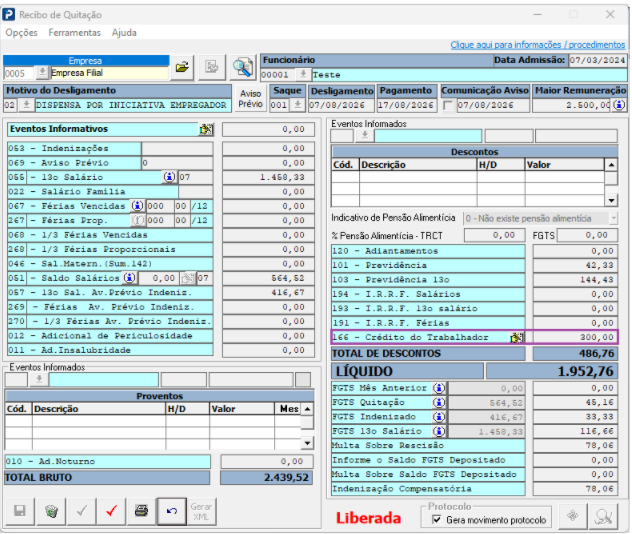632x534 pixels.
Task: Expand the Saque code lookup arrow
Action: tap(297, 105)
